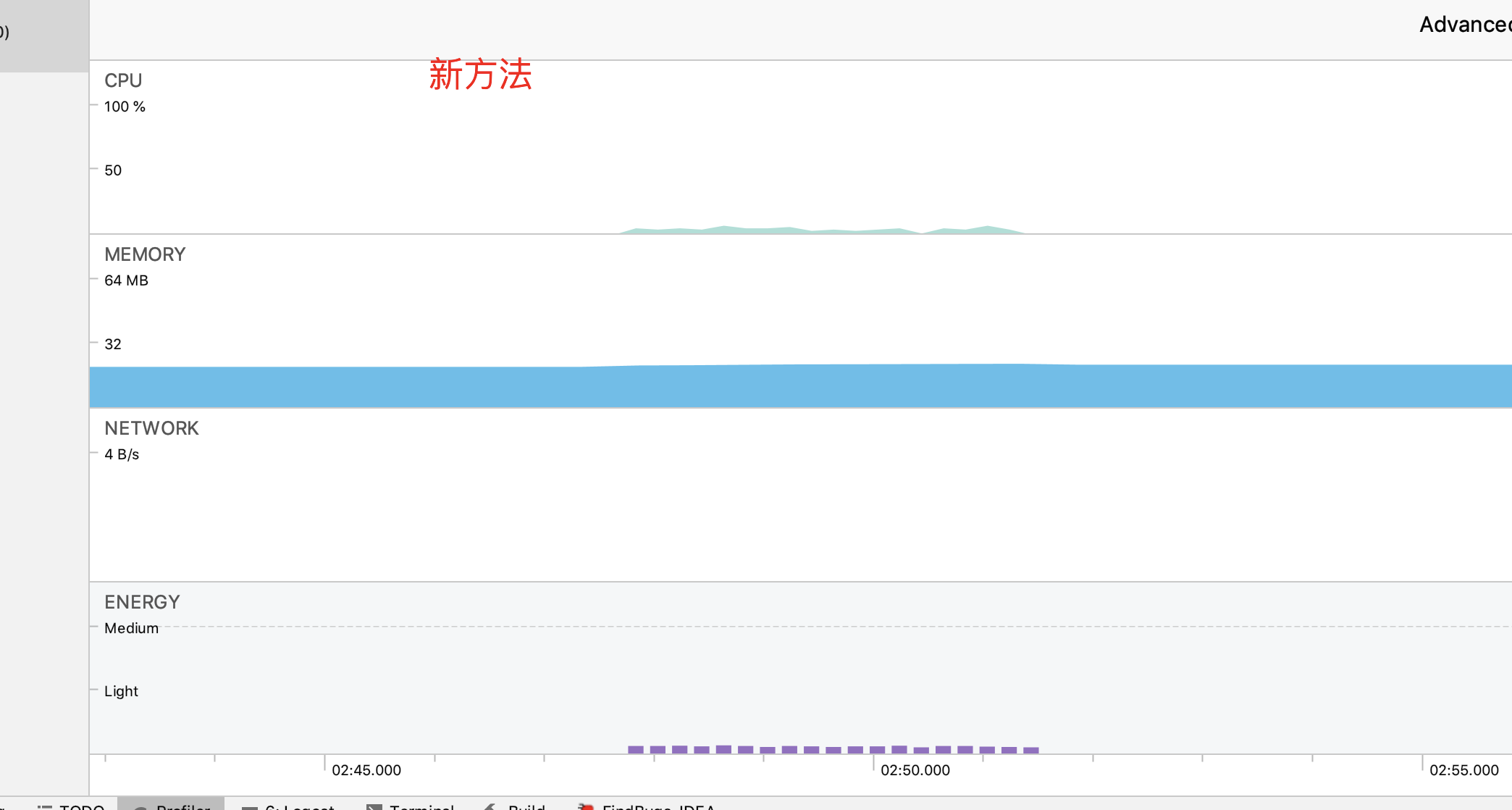Click the '50' CPU axis label

pos(113,170)
